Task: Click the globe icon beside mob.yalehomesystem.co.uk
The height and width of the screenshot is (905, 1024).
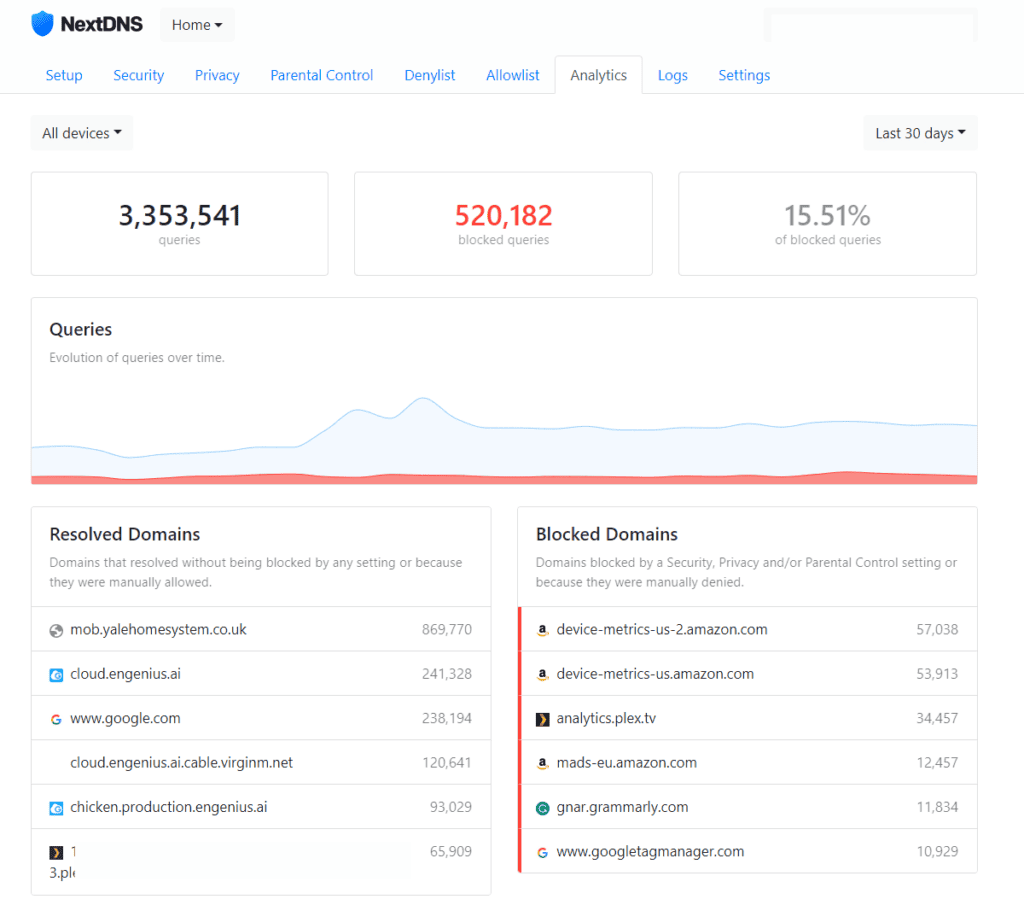Action: (56, 630)
